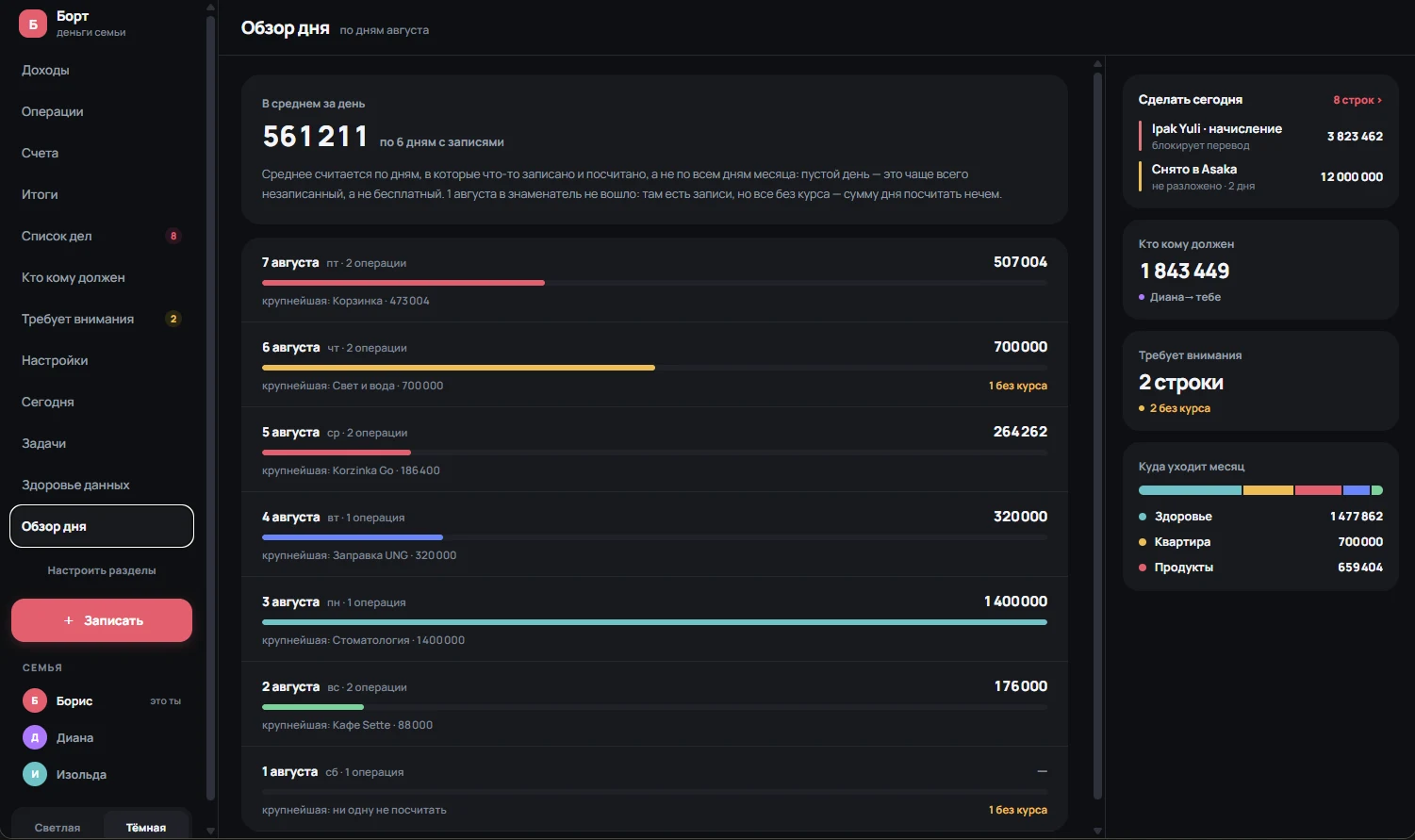Select Борис in the family list

coord(101,700)
